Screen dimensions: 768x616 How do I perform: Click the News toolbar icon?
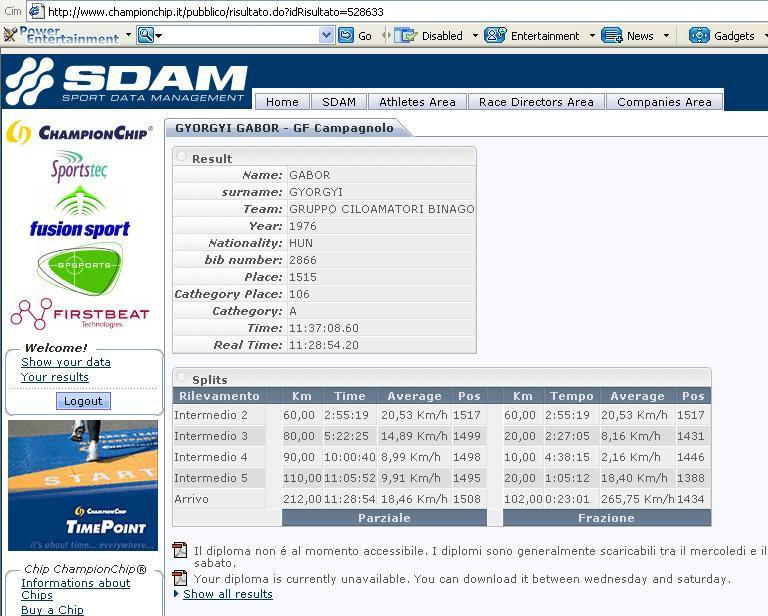point(612,35)
